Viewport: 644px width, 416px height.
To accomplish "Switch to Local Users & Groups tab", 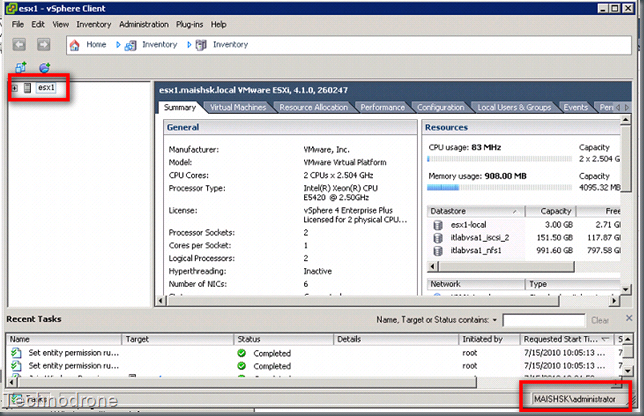I will coord(514,108).
